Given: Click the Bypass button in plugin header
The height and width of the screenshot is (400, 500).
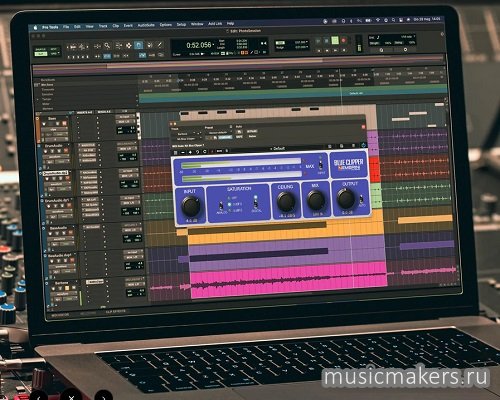Looking at the screenshot, I should (252, 131).
